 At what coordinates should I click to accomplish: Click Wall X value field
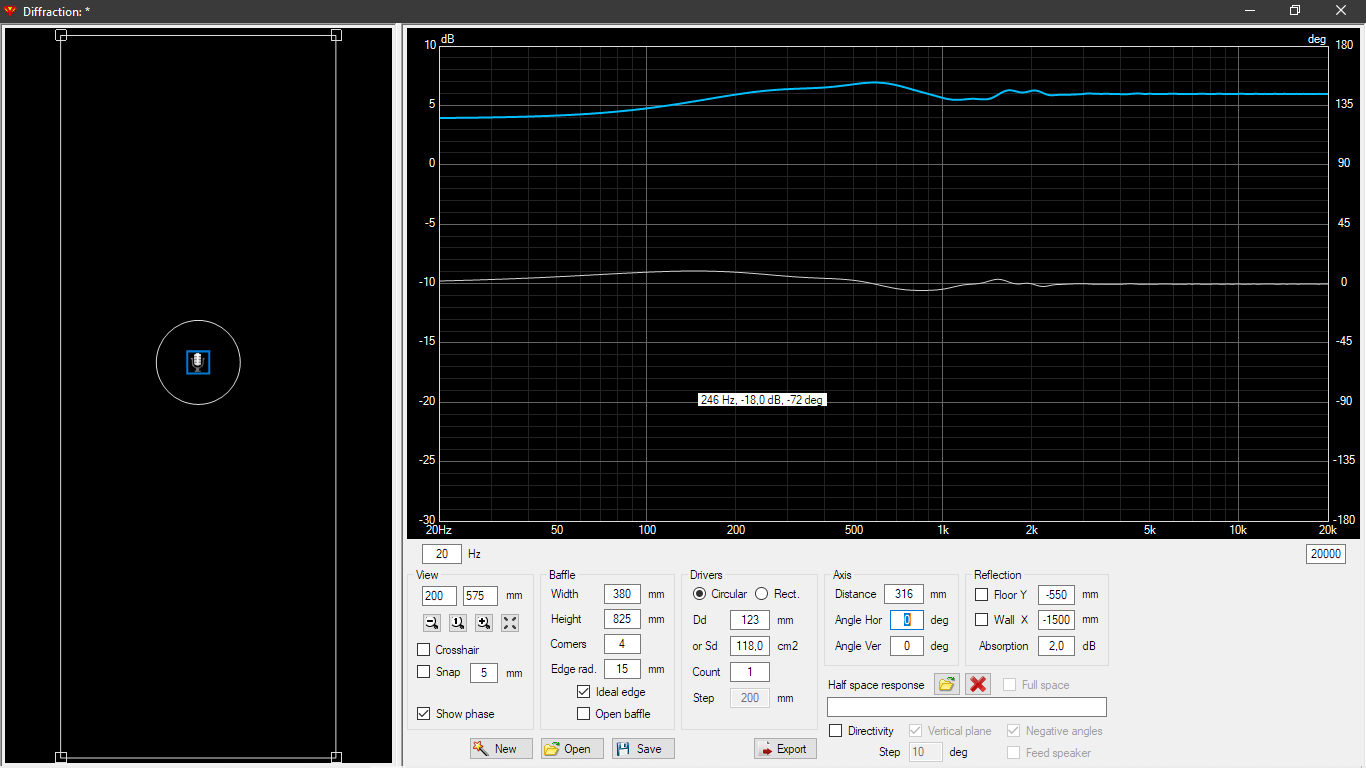point(1056,620)
